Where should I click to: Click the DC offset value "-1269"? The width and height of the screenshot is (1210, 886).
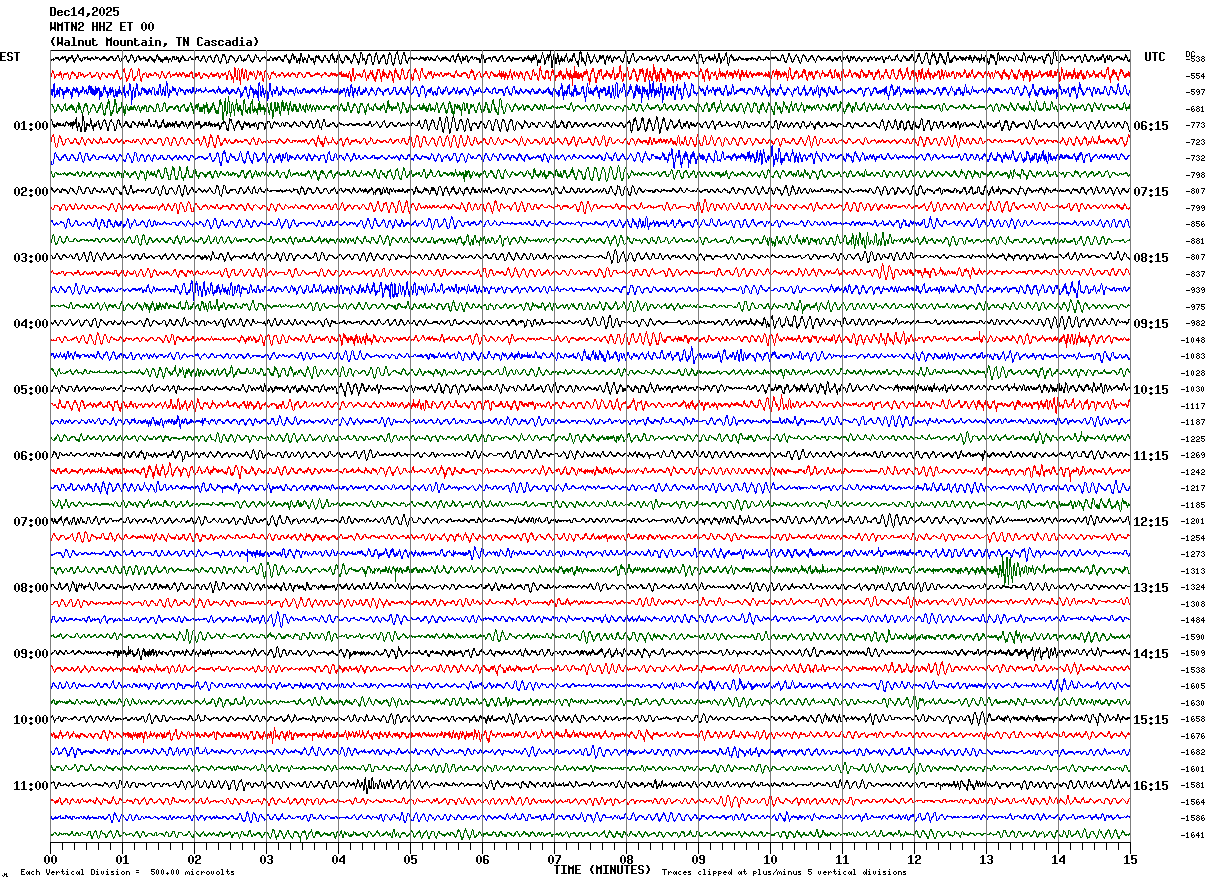tap(1195, 455)
